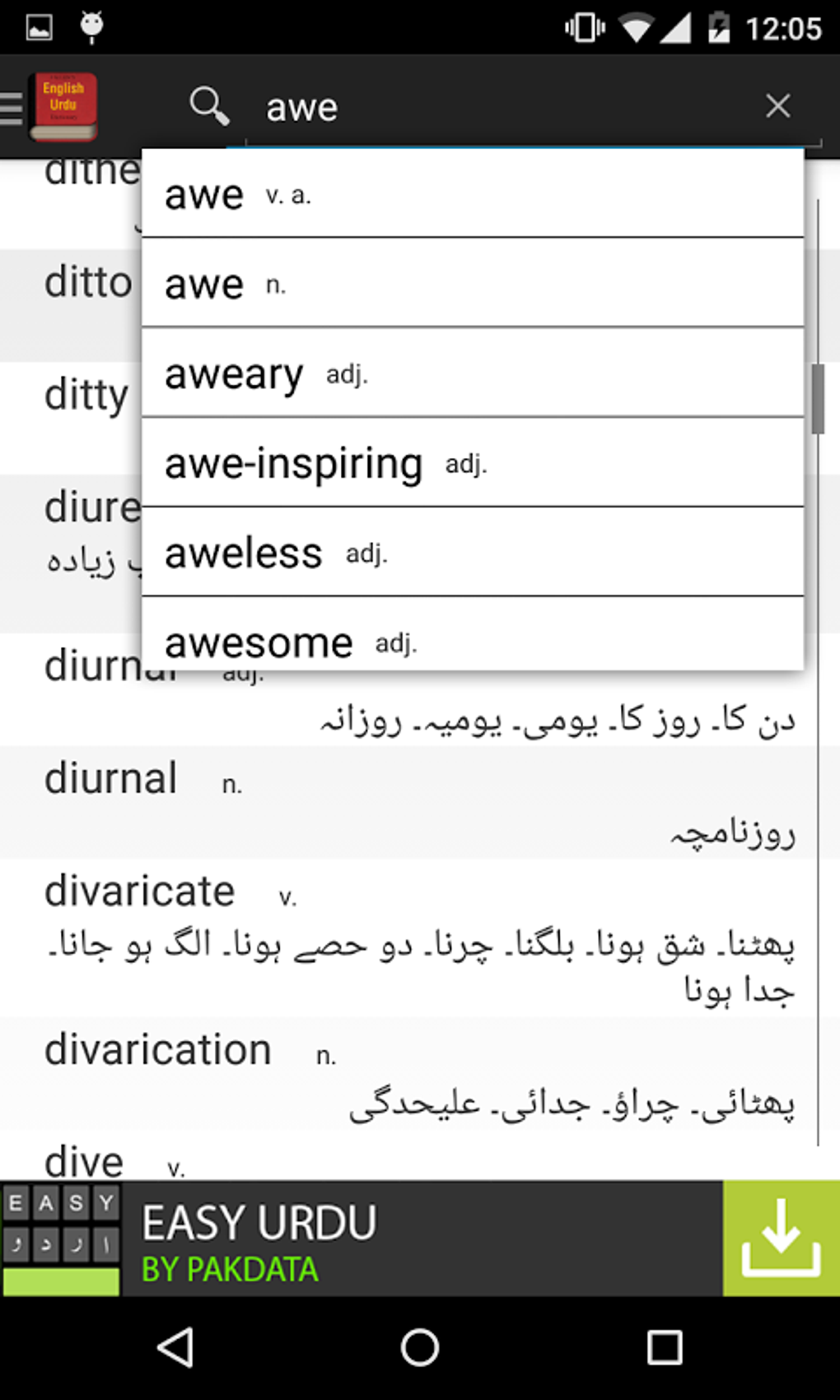This screenshot has width=840, height=1400.
Task: Tap the Easy Urdu download arrow icon
Action: point(781,1238)
